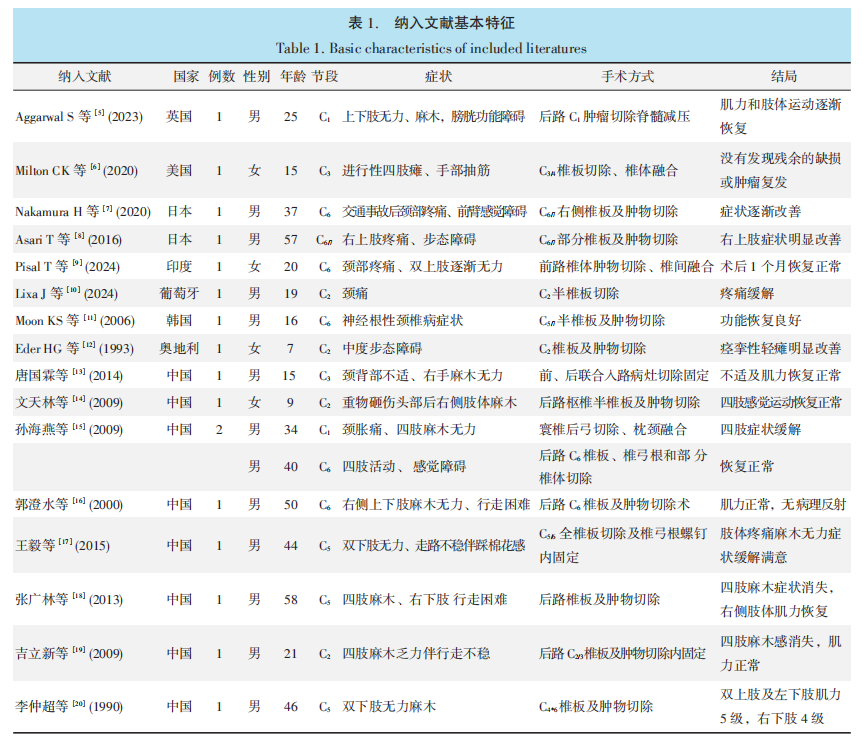This screenshot has width=863, height=741.
Task: Select the cell 'Pisal T 等 (2024)'
Action: click(68, 266)
